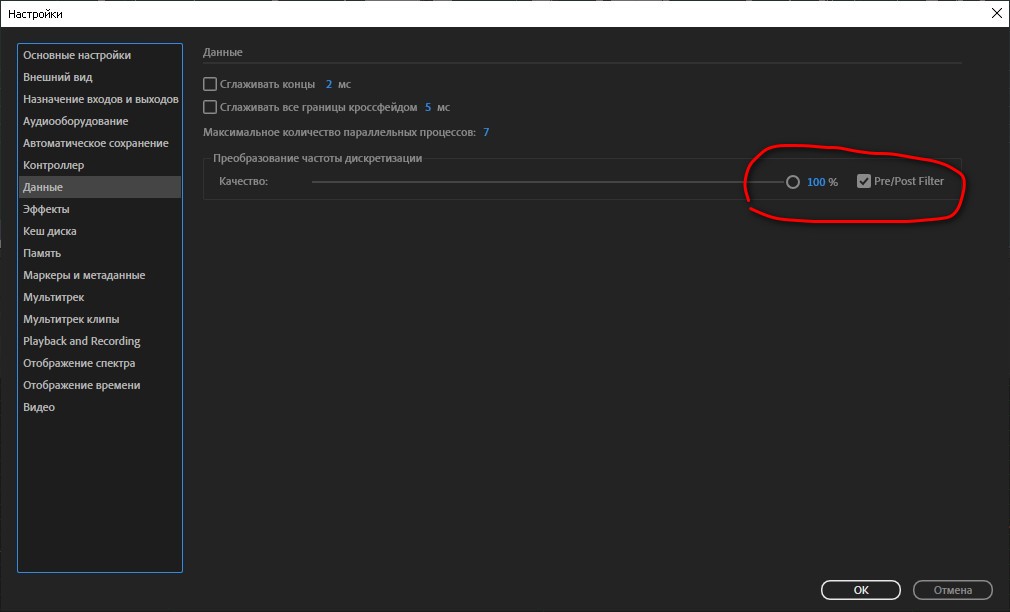
Task: Select Внешний вид in the sidebar
Action: point(58,78)
